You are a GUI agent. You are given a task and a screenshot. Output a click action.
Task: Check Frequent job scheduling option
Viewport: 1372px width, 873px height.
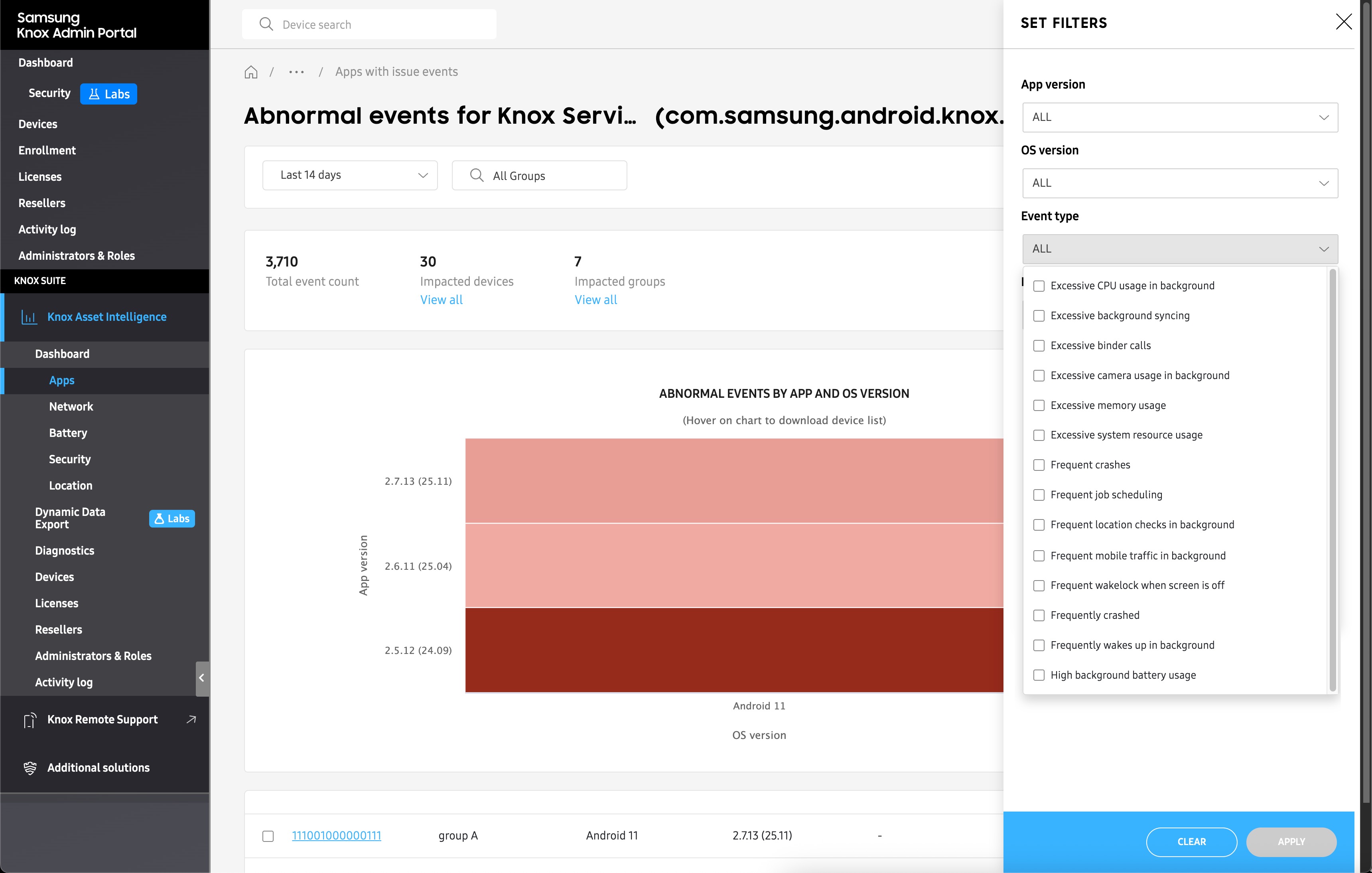coord(1039,495)
